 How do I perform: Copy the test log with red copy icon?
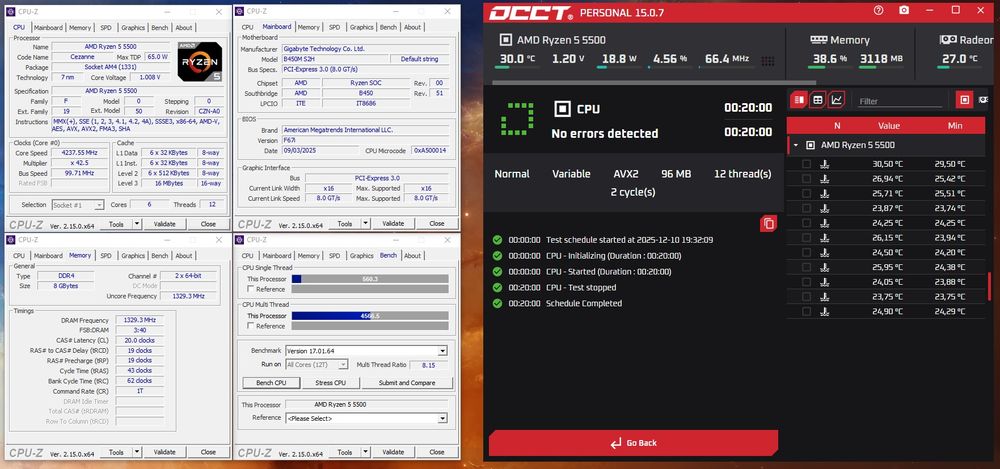tap(768, 223)
